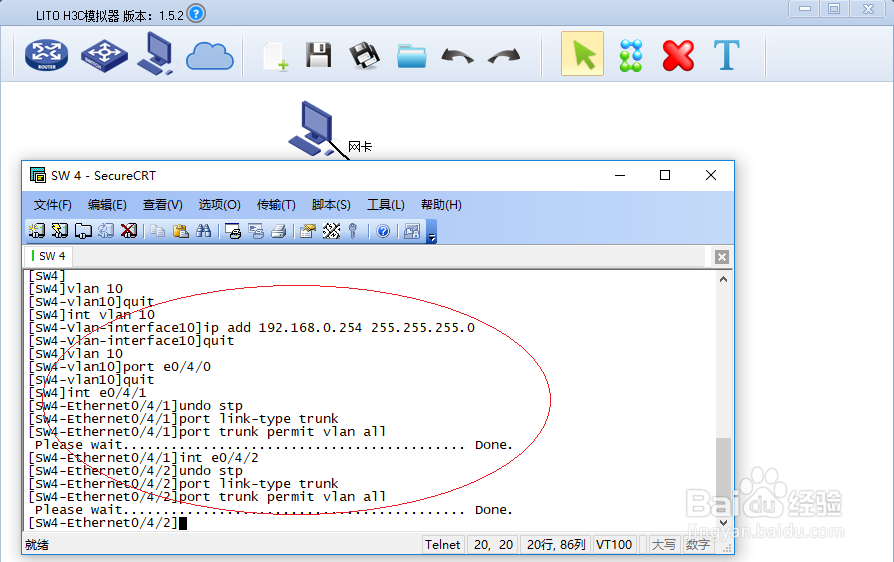This screenshot has height=562, width=894.
Task: Click the SecureCRT title bar app icon
Action: click(38, 175)
